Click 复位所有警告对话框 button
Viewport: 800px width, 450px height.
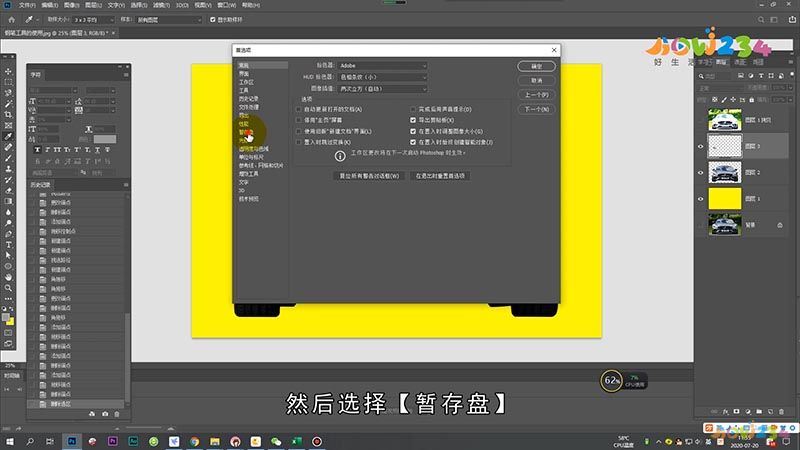369,176
